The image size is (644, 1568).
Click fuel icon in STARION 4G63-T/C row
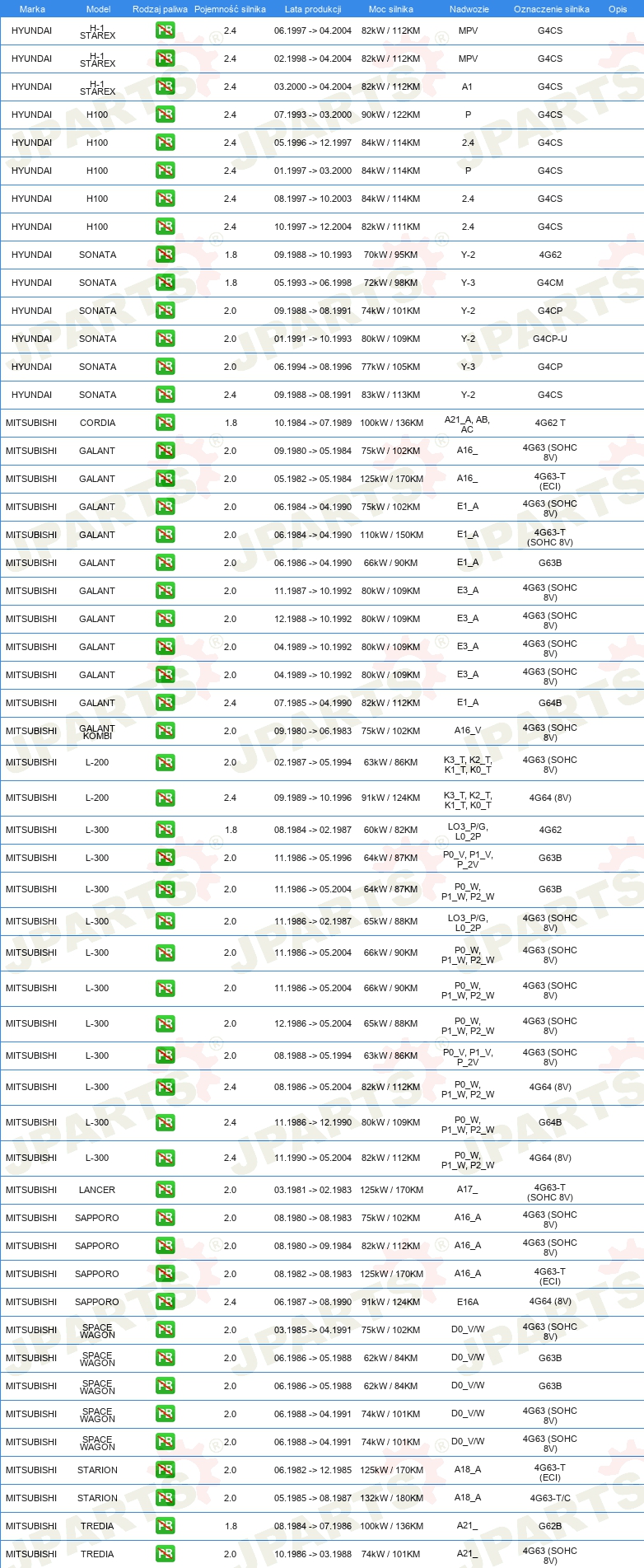[165, 1498]
